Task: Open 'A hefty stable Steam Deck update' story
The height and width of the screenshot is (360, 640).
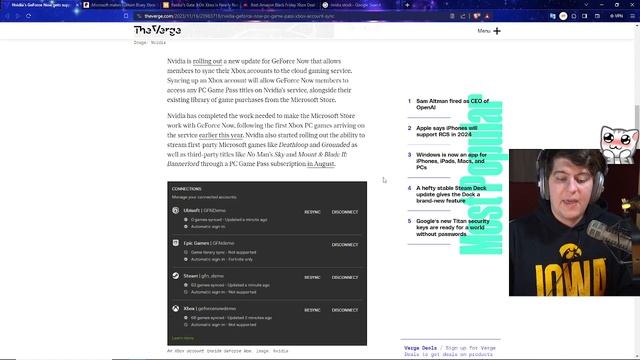Action: [451, 194]
